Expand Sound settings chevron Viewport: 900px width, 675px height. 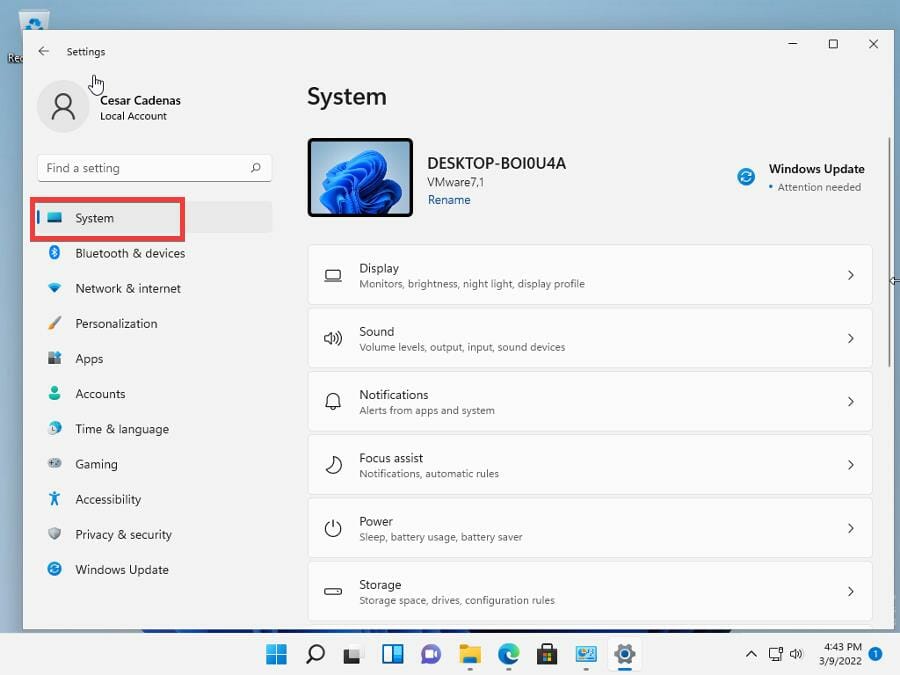click(x=851, y=339)
